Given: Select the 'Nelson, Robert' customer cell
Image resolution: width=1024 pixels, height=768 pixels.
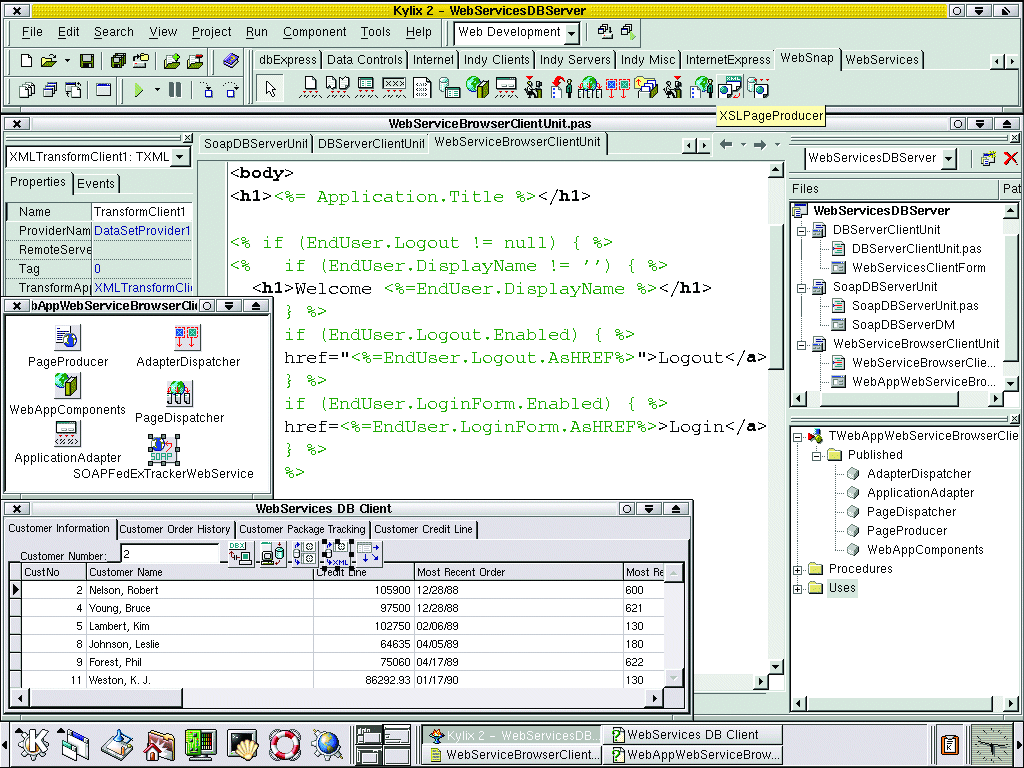Looking at the screenshot, I should pos(200,590).
